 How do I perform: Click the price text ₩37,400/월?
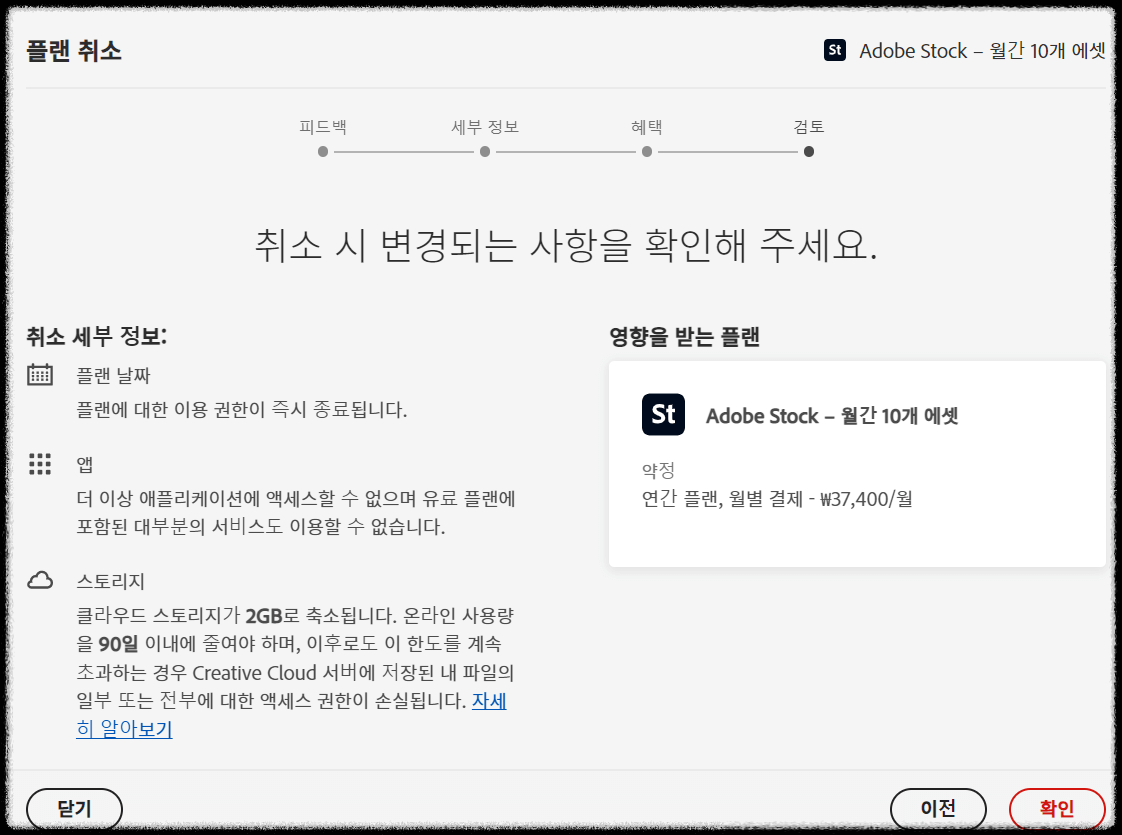tap(867, 499)
